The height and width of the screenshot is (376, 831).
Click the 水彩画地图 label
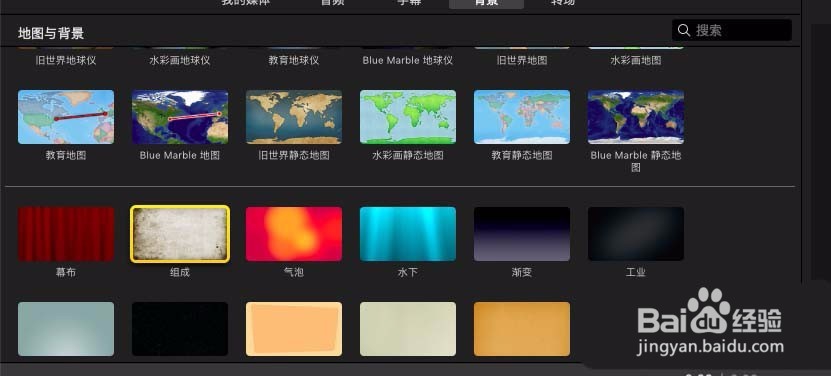point(635,60)
